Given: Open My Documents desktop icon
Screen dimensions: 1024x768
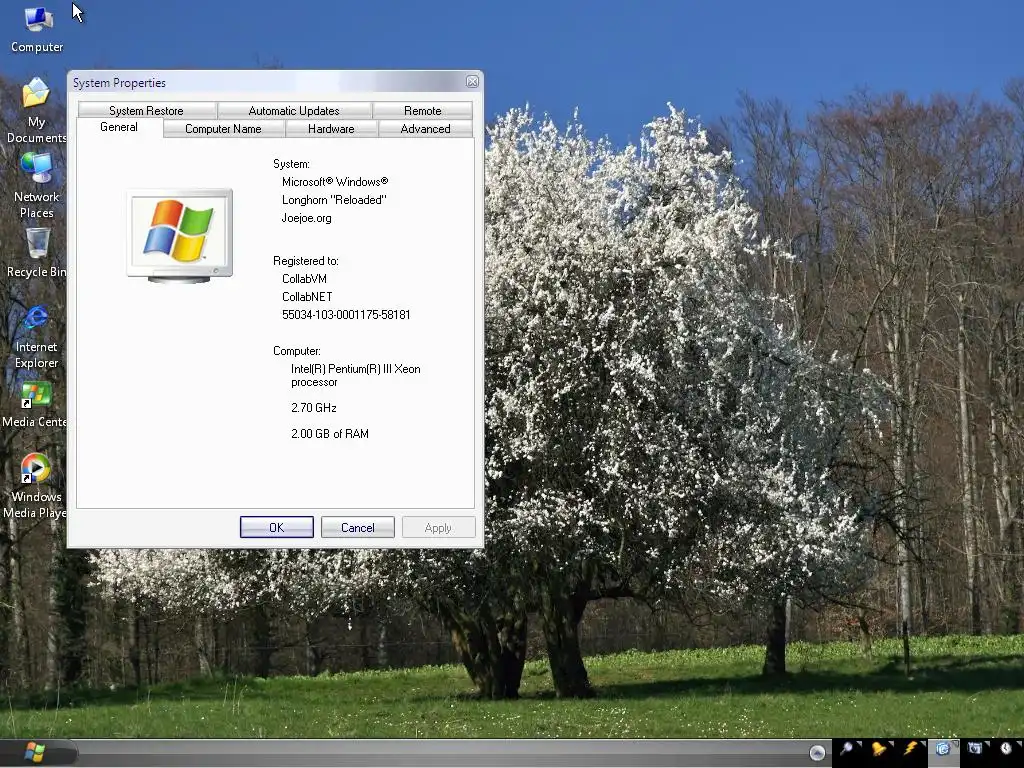Looking at the screenshot, I should click(37, 110).
